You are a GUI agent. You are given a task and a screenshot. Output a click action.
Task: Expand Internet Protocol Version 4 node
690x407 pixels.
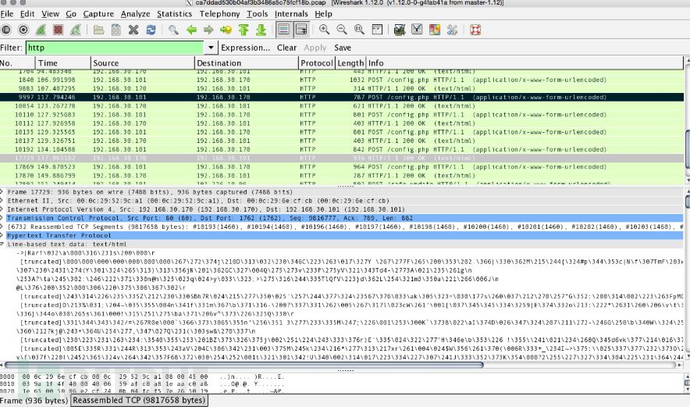[x=2, y=209]
